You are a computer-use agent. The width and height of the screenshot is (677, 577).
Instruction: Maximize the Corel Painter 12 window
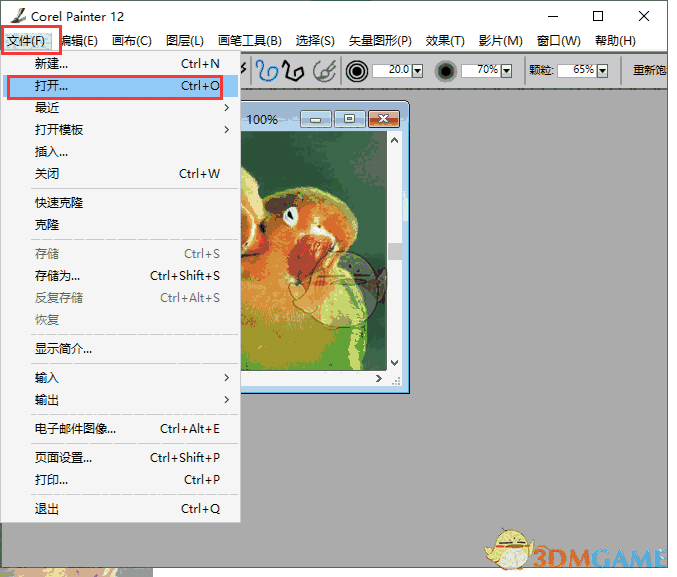(x=598, y=16)
